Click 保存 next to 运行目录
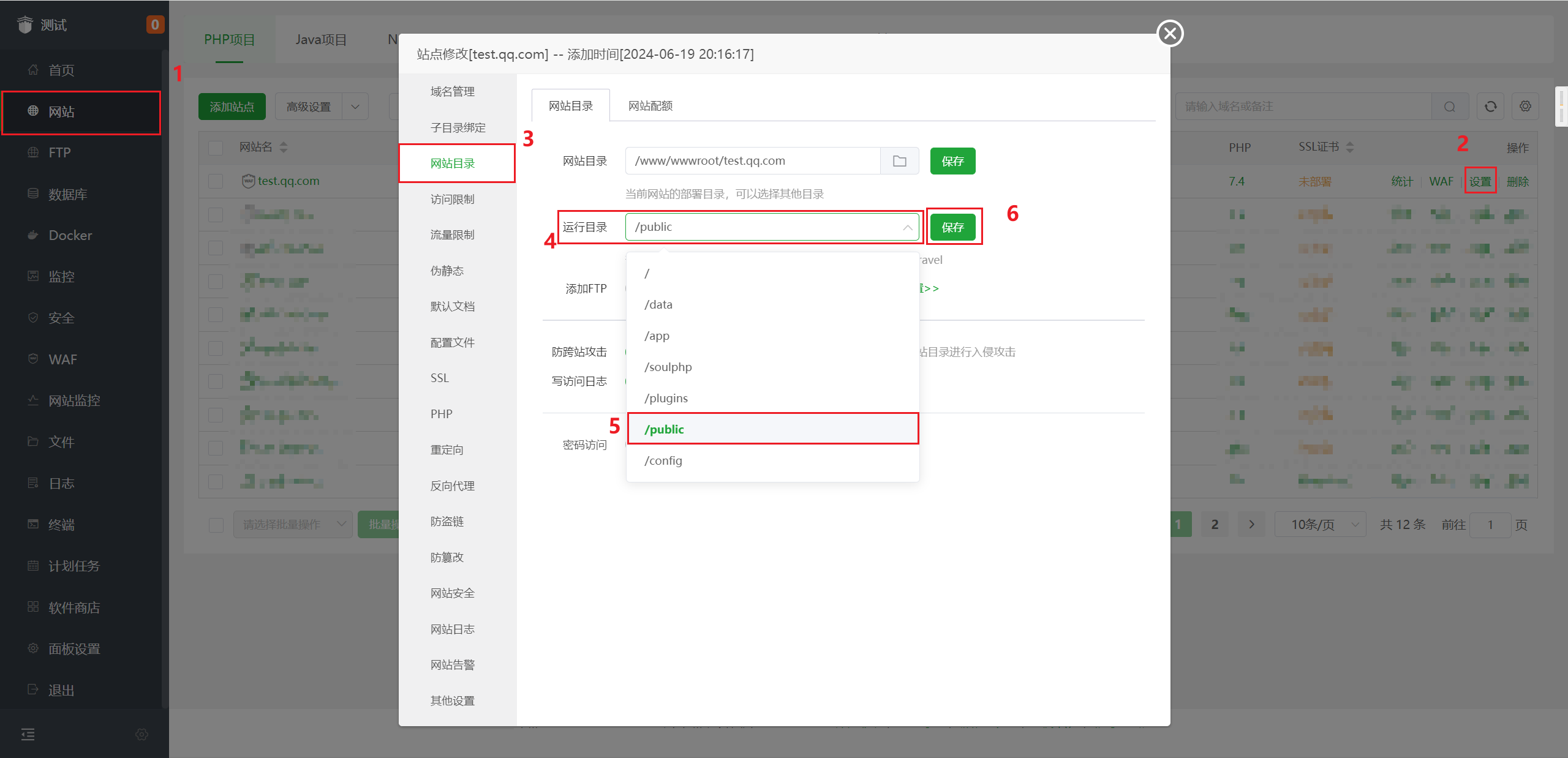Image resolution: width=1568 pixels, height=758 pixels. (x=952, y=227)
